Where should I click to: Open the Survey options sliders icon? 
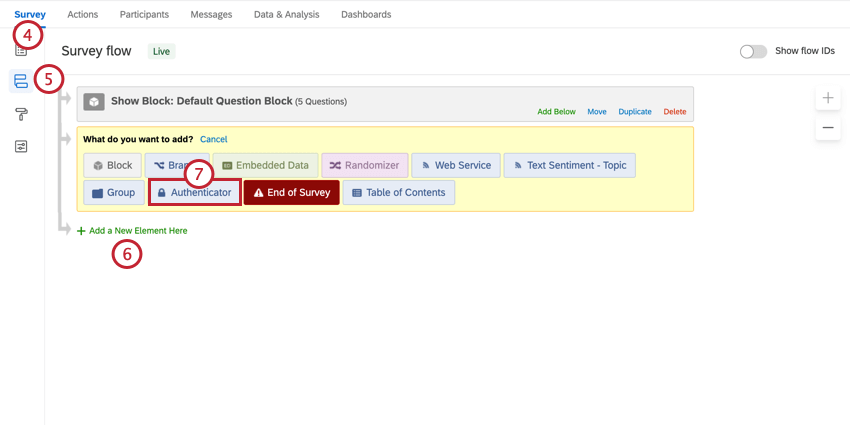coord(21,146)
